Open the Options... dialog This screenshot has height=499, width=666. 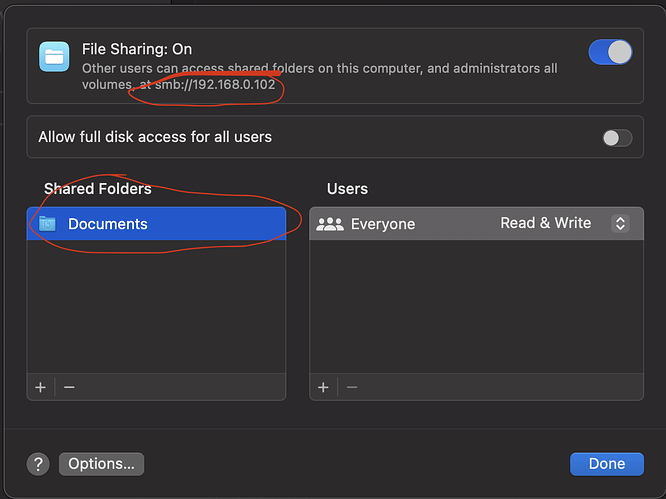click(102, 464)
